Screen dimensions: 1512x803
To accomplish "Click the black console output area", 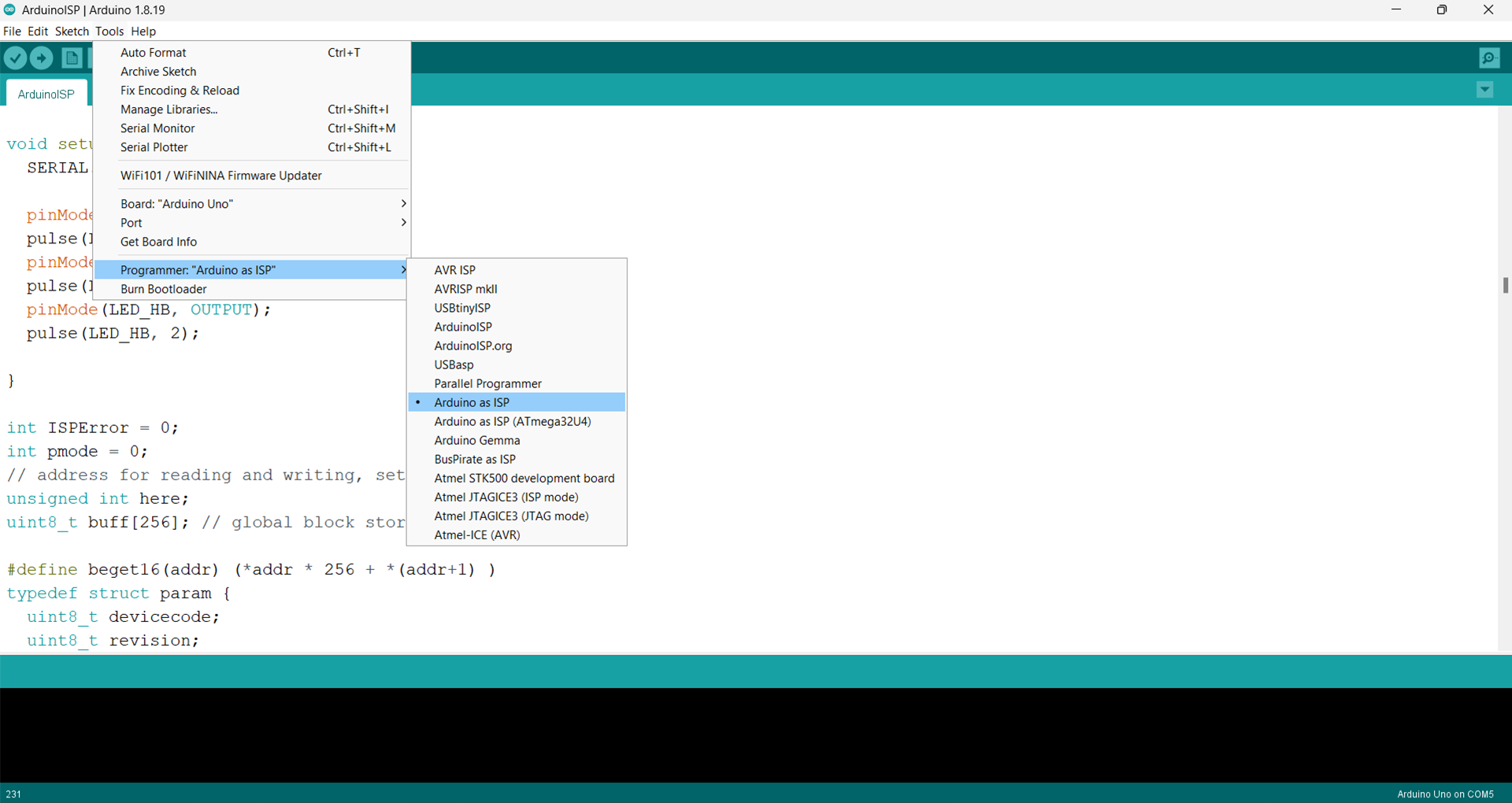I will click(x=756, y=735).
